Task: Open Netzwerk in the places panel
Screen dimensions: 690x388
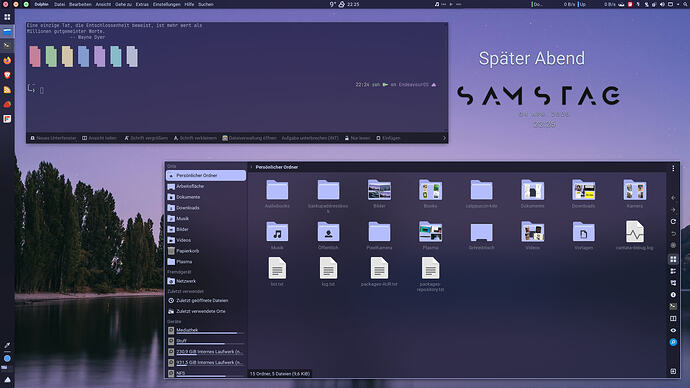Action: pyautogui.click(x=206, y=281)
